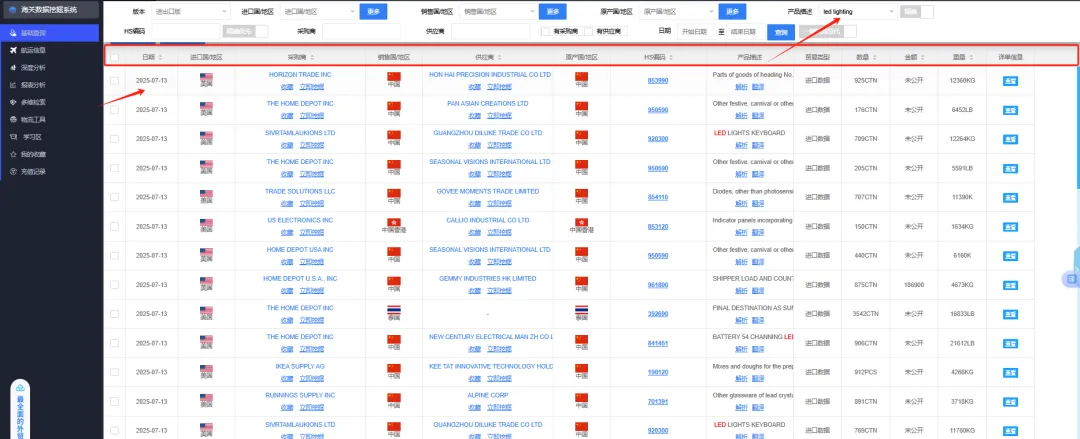
Task: Click 查看 for the 925CTN row
Action: click(x=1010, y=81)
